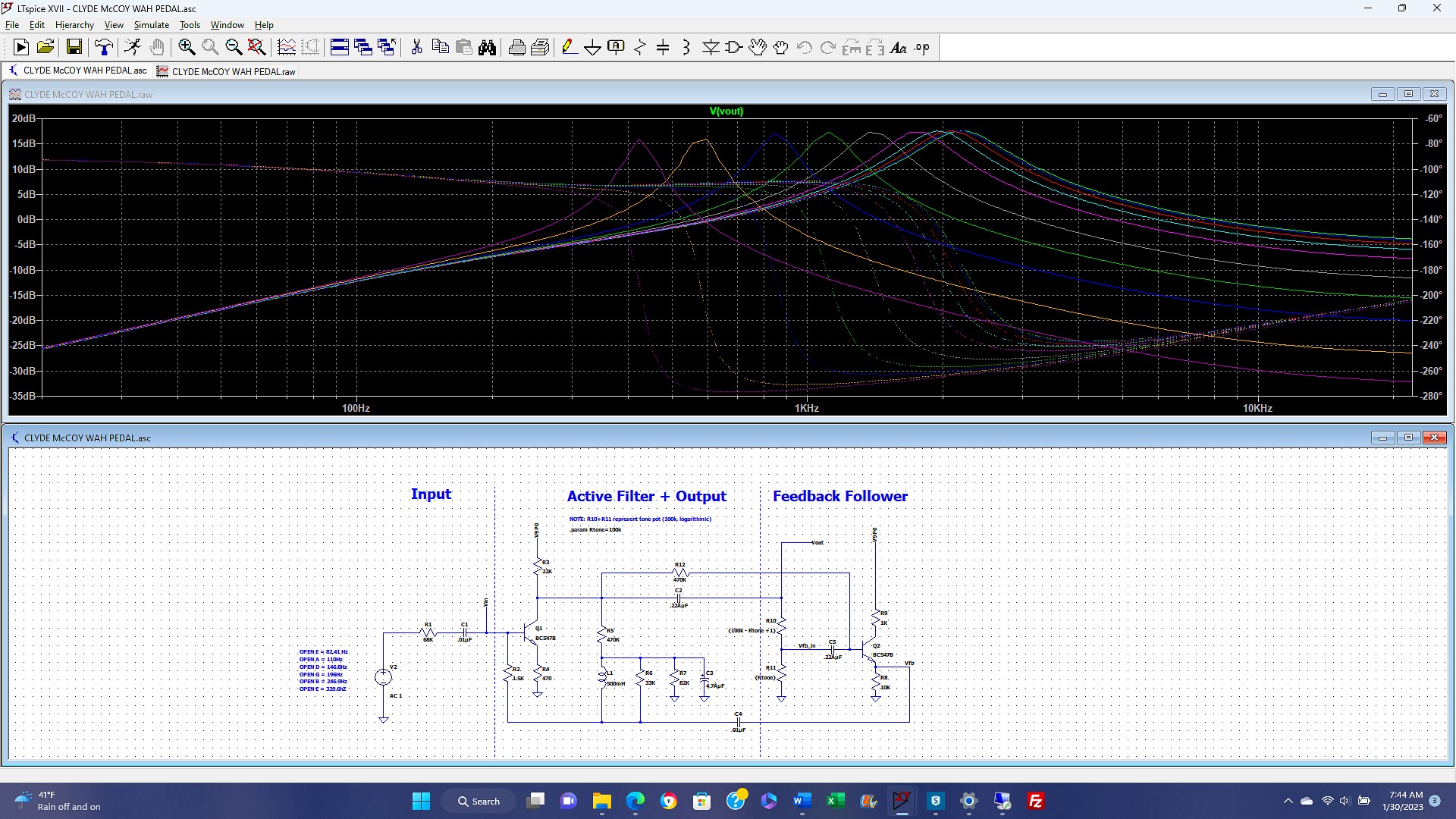Select the Draw wire pencil tool
The height and width of the screenshot is (819, 1456).
[x=569, y=48]
